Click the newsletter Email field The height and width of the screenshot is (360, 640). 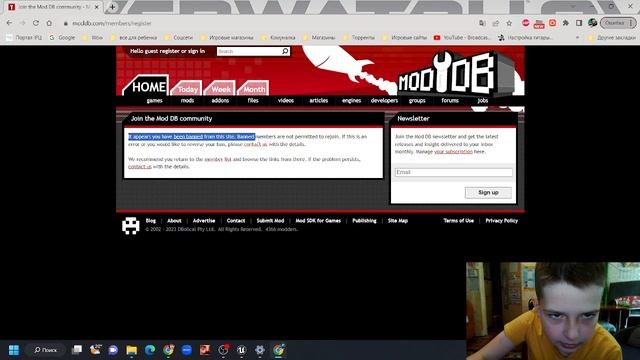pos(453,172)
